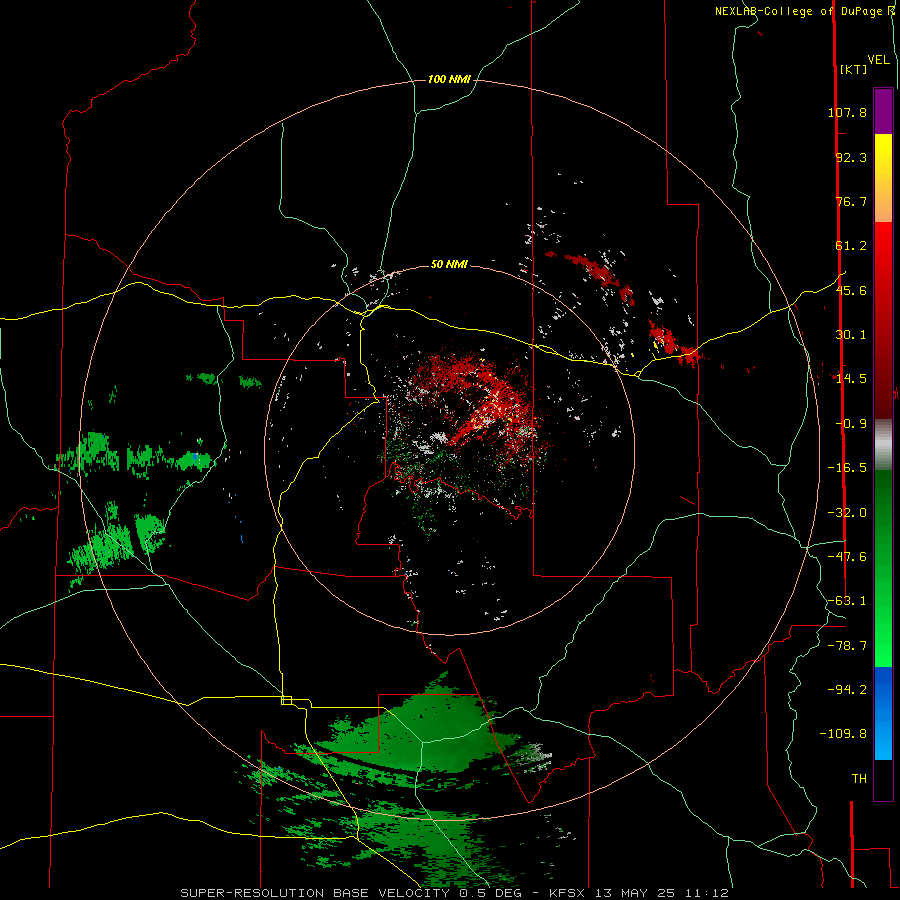Screen dimensions: 900x900
Task: Select the 76.7 value on velocity scale
Action: coord(851,201)
